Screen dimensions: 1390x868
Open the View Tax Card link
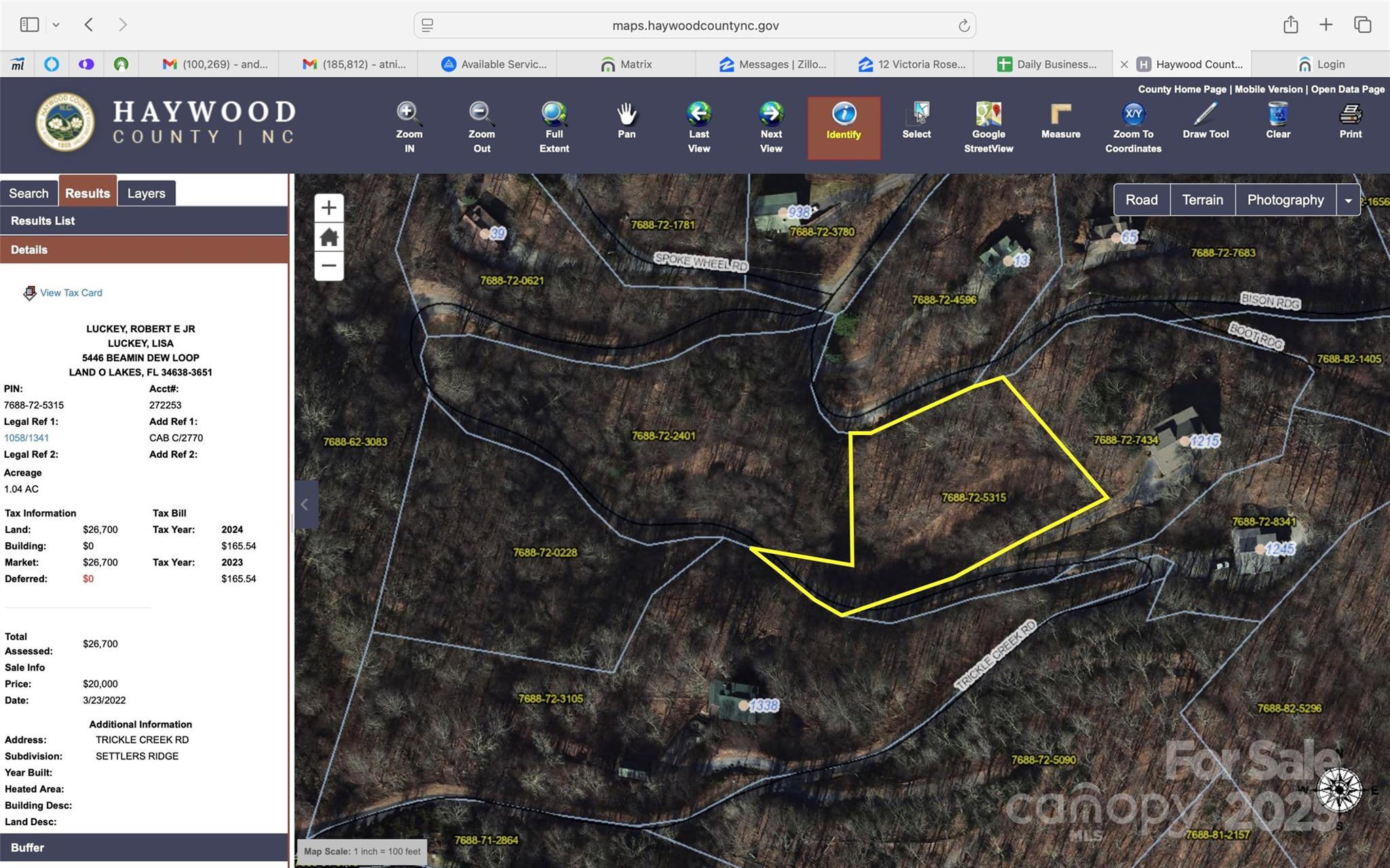pos(71,293)
